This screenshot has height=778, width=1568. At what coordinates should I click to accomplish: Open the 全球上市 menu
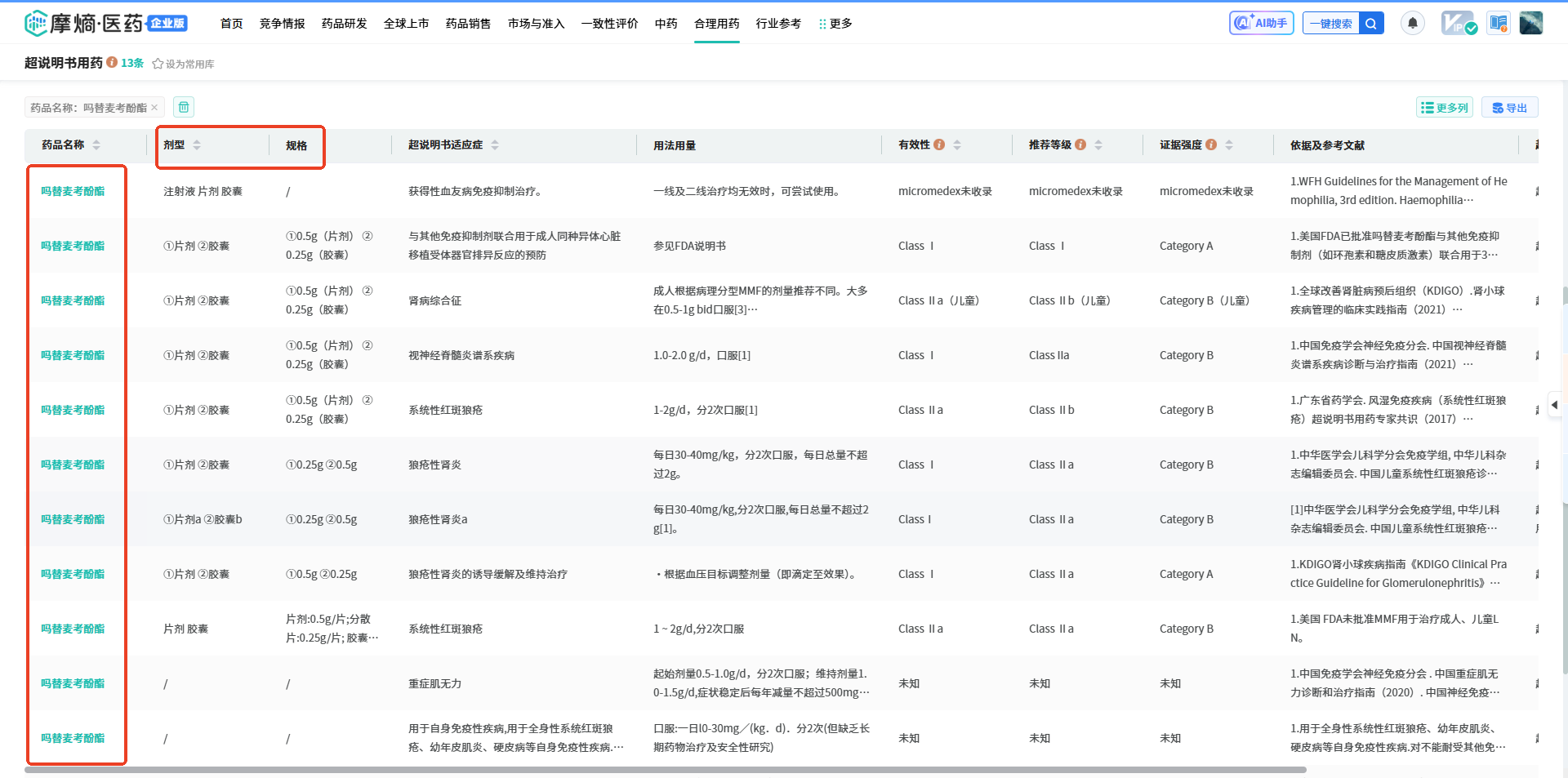[407, 24]
